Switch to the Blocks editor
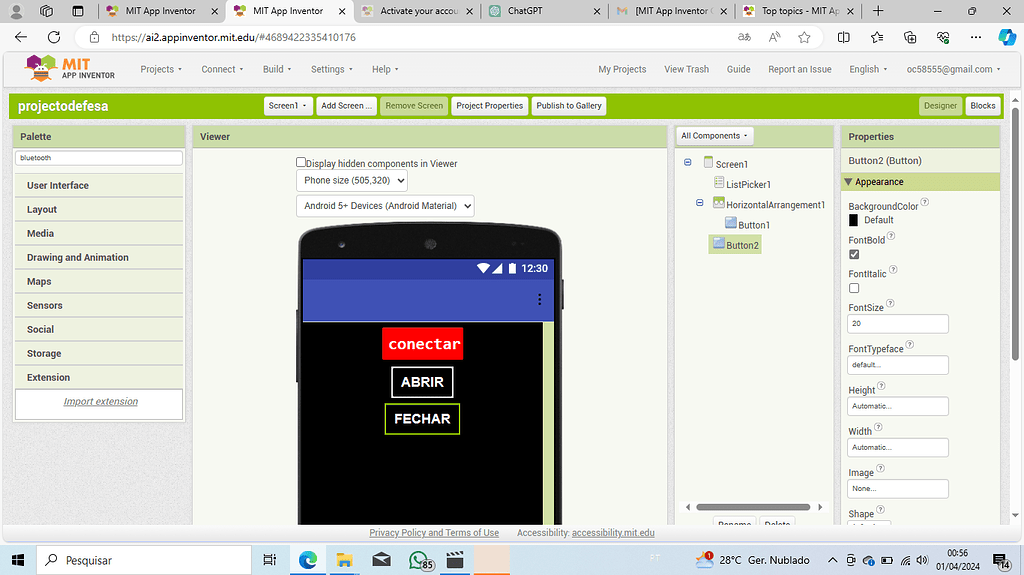1024x575 pixels. 982,106
